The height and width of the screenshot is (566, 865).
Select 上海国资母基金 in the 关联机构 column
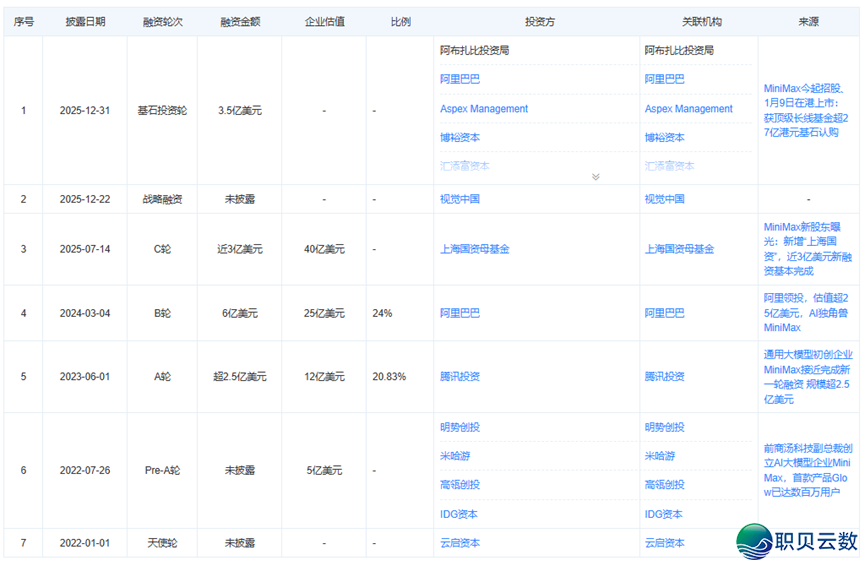point(679,249)
